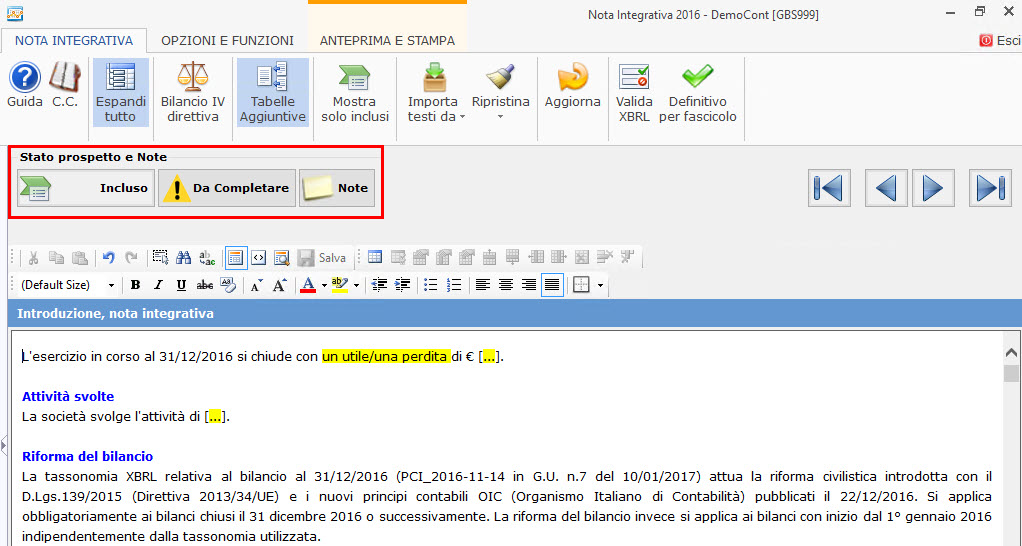Toggle strikethrough formatting
Screen dimensions: 1022x546
point(205,285)
